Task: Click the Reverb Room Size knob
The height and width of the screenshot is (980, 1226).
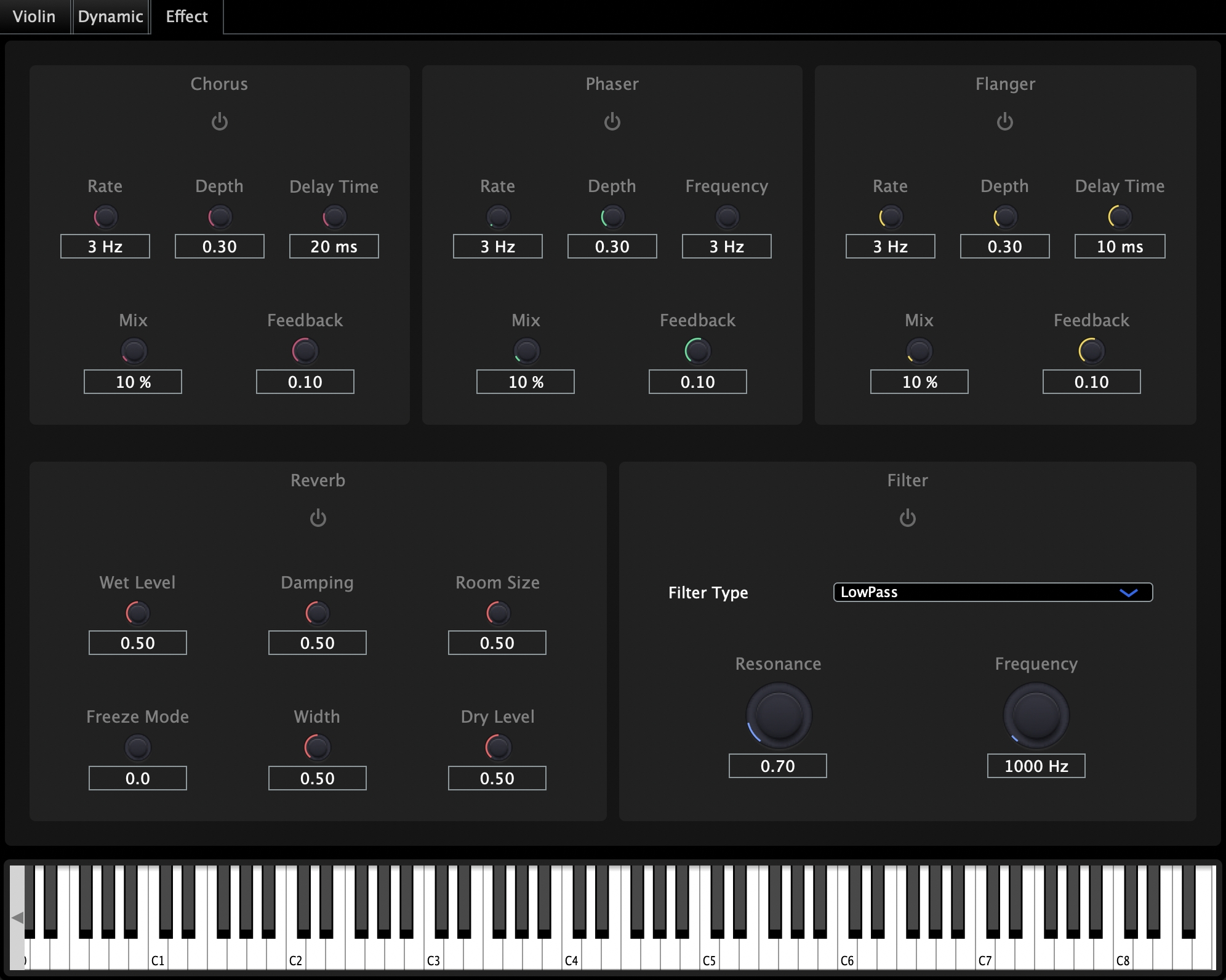Action: coord(497,613)
